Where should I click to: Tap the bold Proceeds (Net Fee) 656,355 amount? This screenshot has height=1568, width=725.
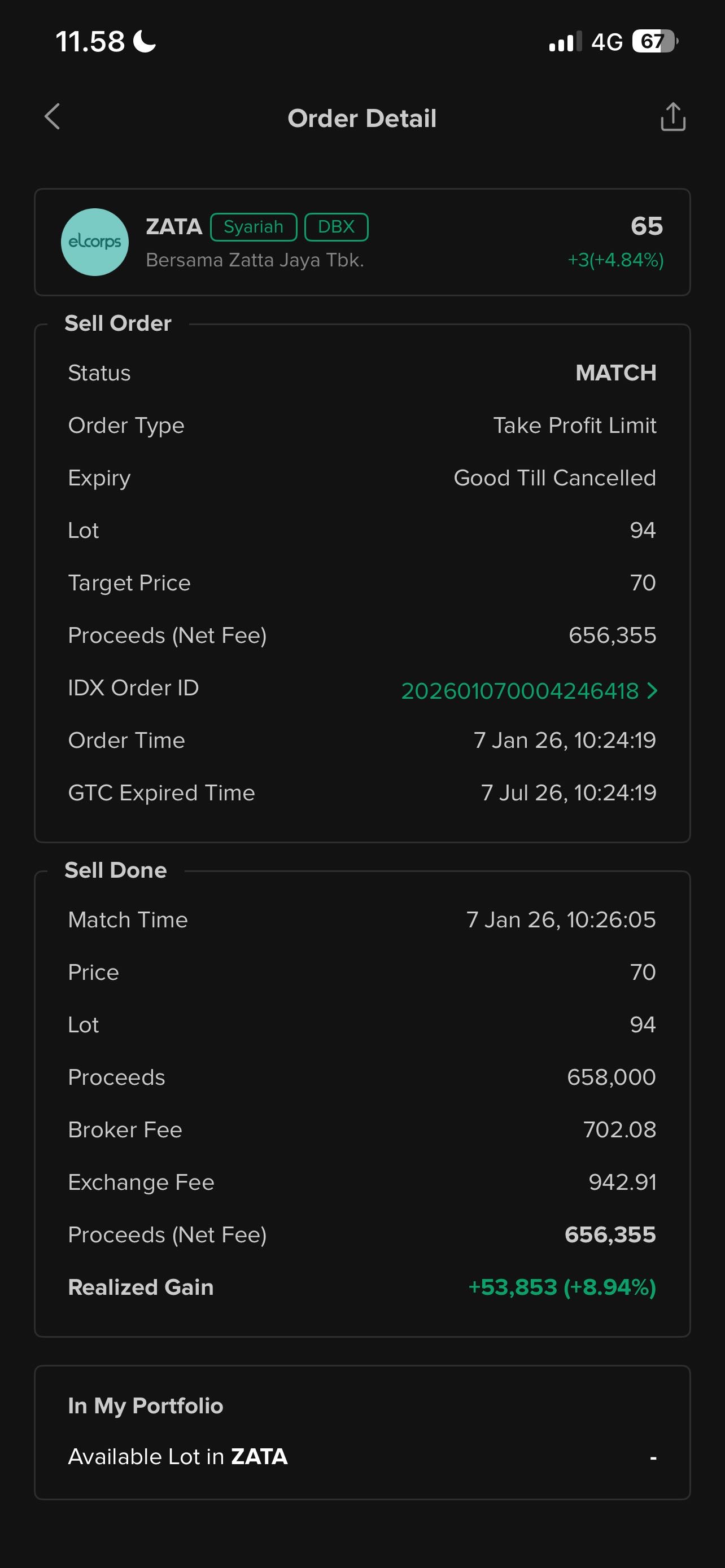point(610,1234)
